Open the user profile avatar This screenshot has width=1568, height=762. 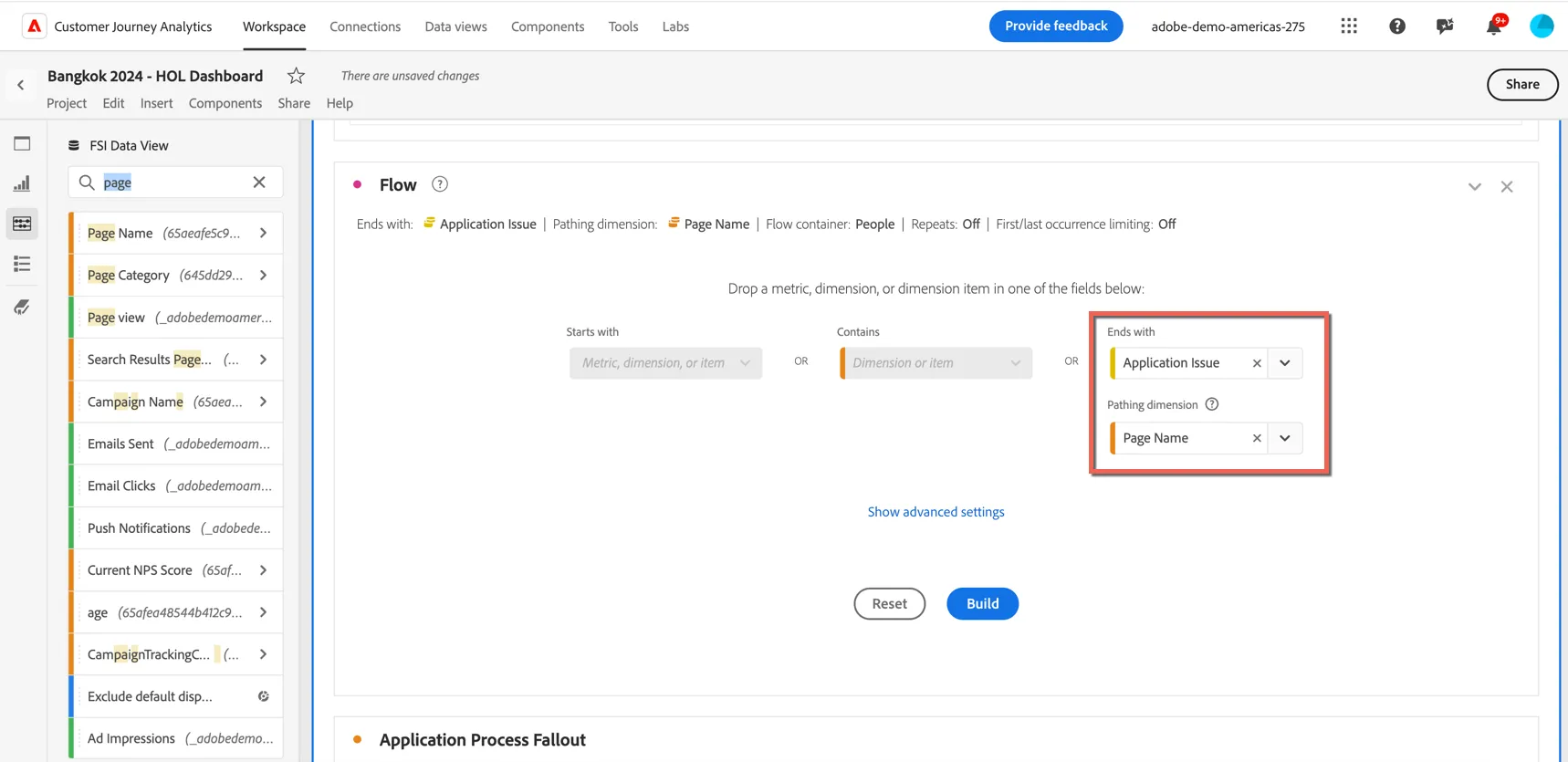[x=1542, y=26]
